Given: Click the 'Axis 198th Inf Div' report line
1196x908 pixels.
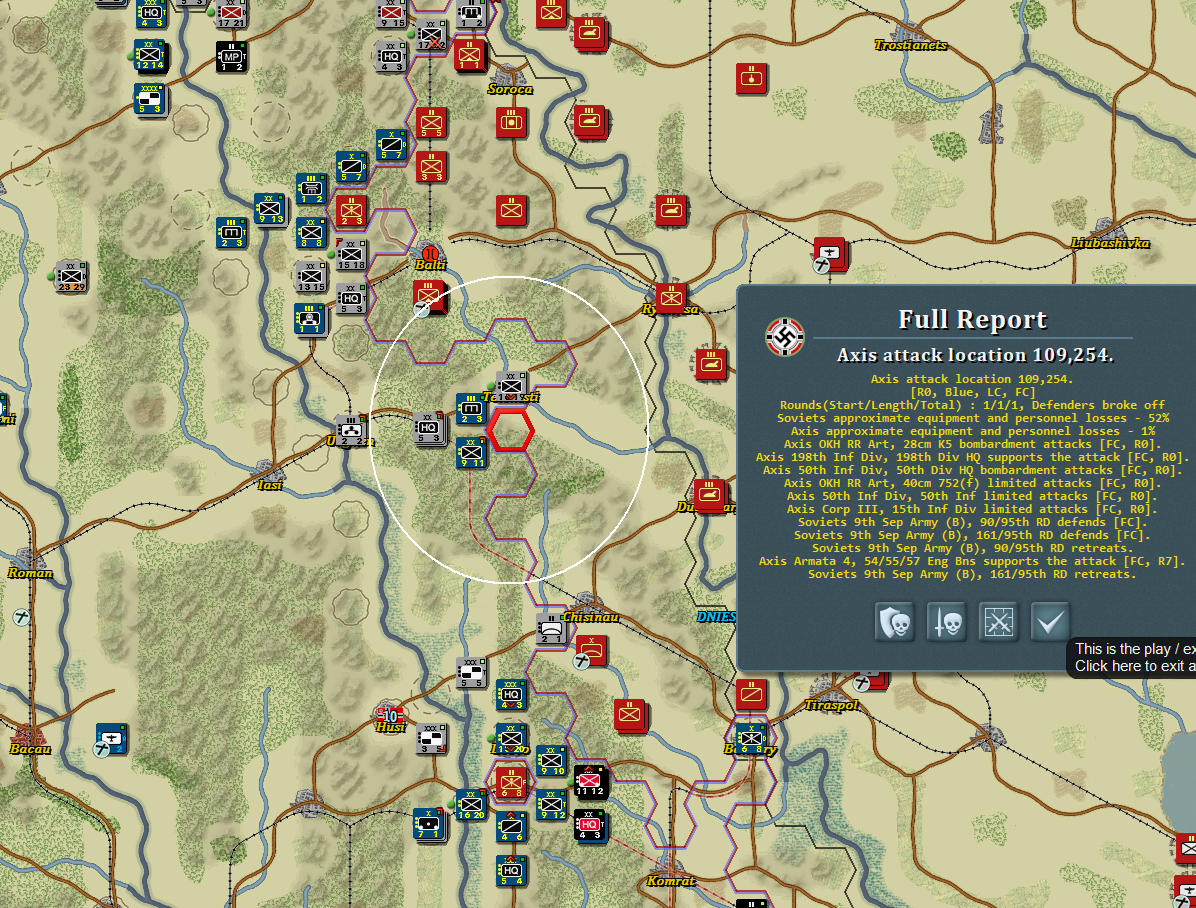Looking at the screenshot, I should [973, 457].
